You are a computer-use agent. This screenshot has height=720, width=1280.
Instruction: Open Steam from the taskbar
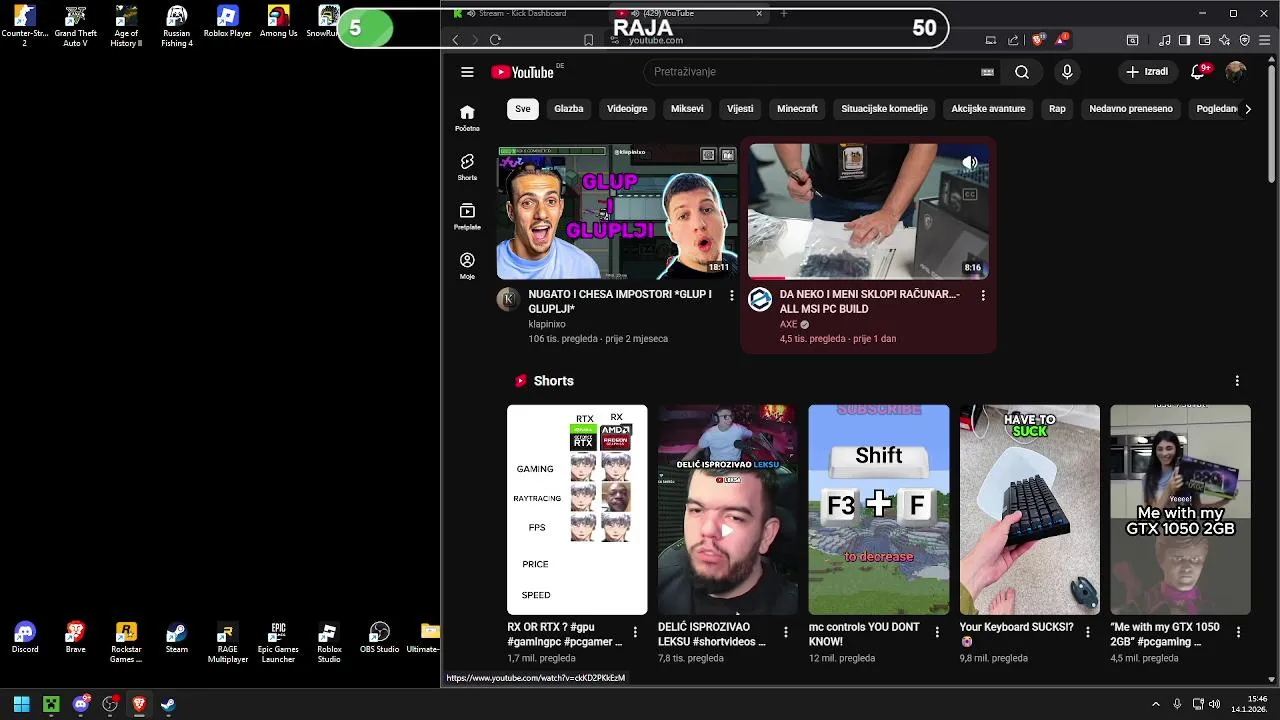coord(168,704)
